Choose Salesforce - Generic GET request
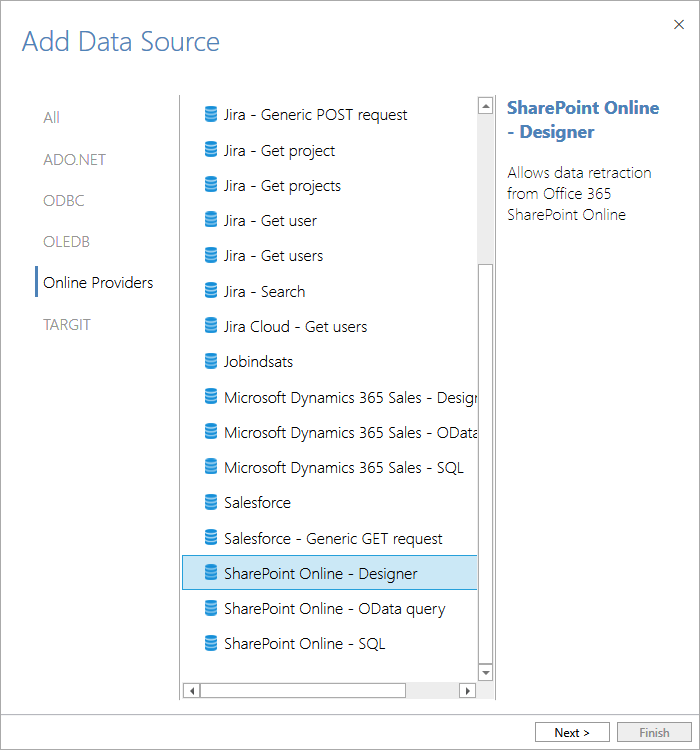 point(329,538)
